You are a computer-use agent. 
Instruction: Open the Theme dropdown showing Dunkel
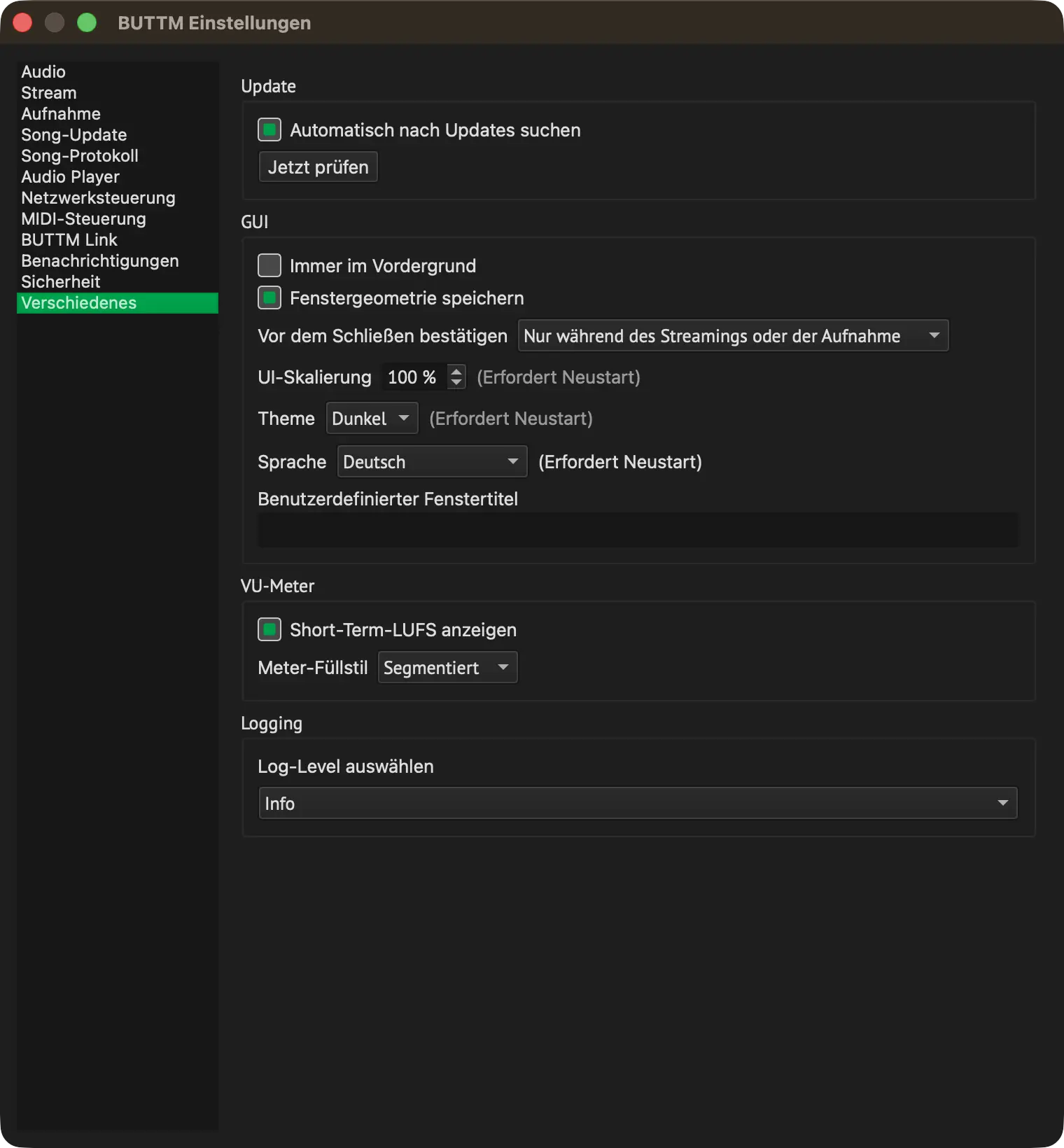coord(372,419)
